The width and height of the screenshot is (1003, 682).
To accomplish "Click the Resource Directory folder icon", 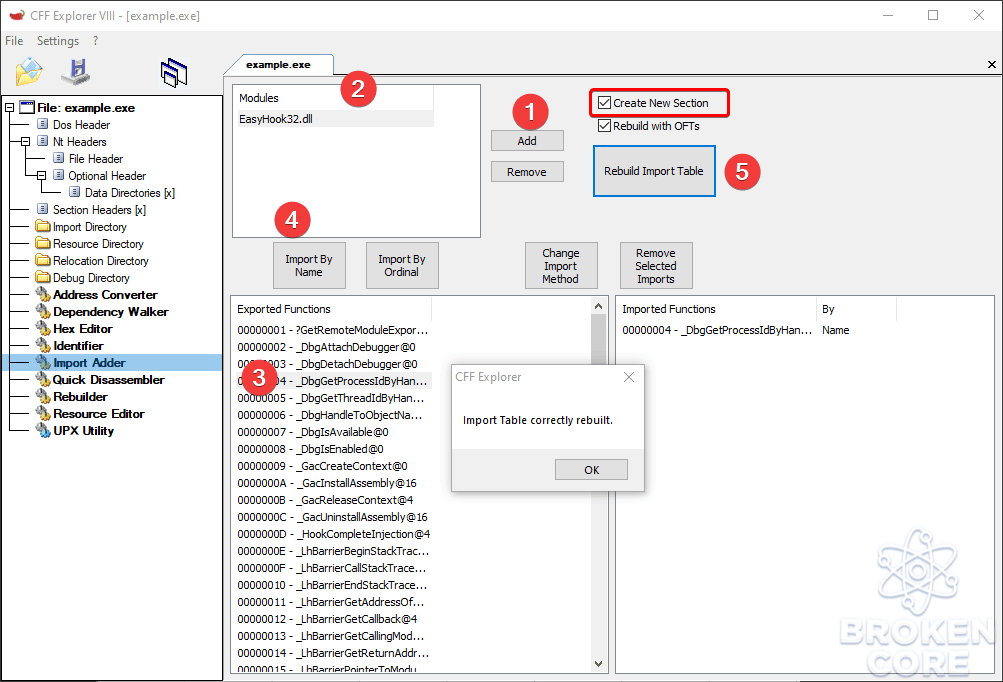I will pos(43,244).
